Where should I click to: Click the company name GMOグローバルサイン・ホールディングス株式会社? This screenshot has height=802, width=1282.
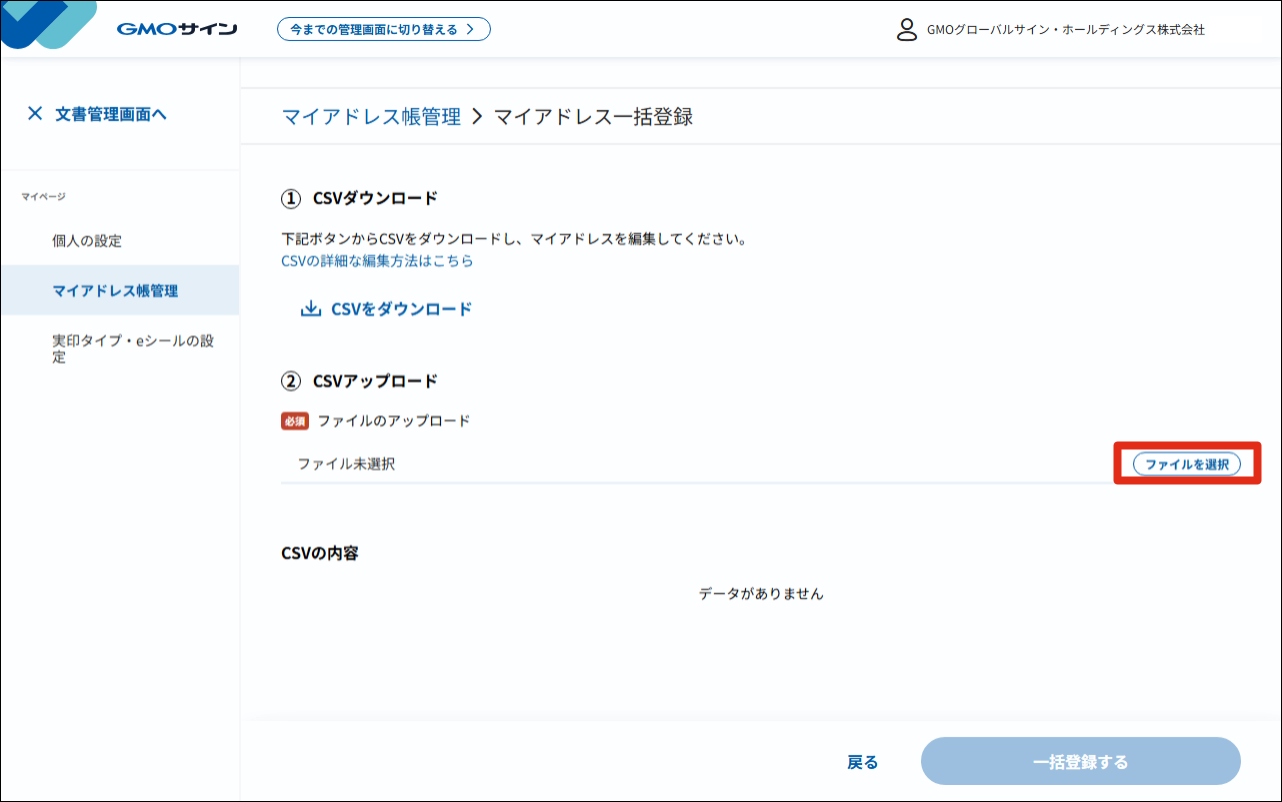tap(1066, 30)
